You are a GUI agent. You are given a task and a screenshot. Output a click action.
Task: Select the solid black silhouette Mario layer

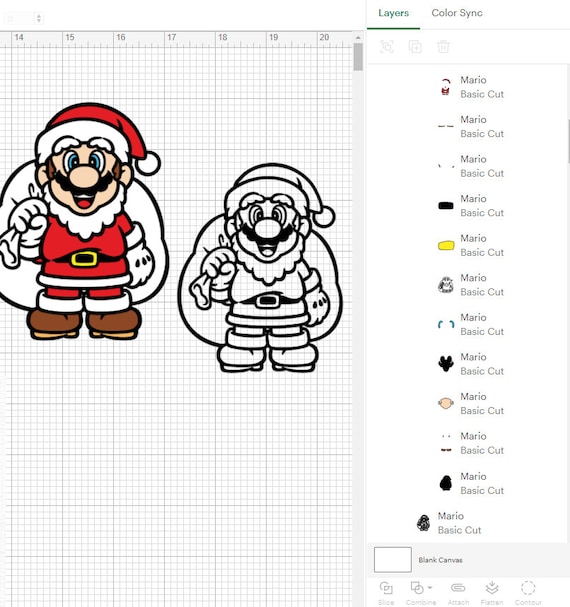pos(472,483)
